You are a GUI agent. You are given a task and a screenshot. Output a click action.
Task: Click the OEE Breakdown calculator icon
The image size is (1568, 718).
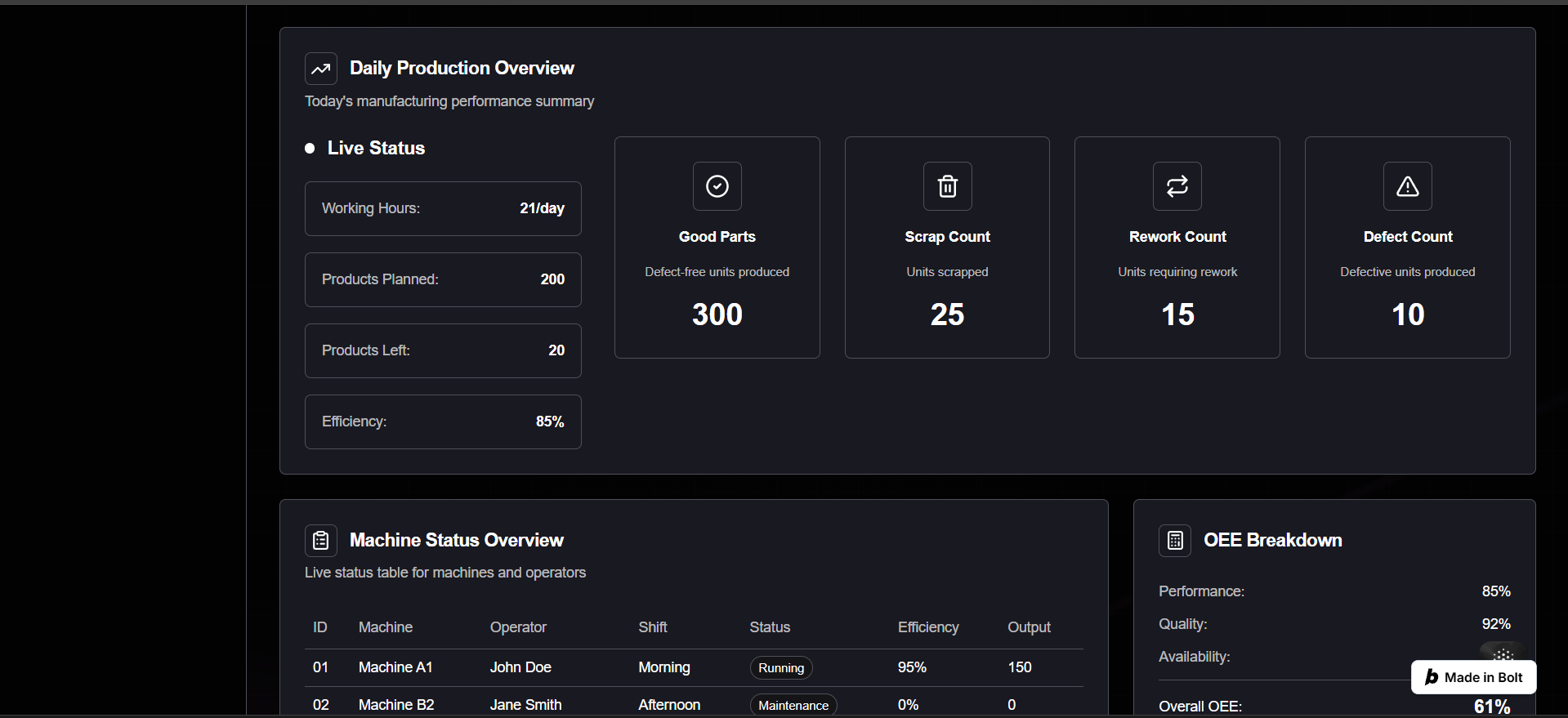pos(1174,541)
